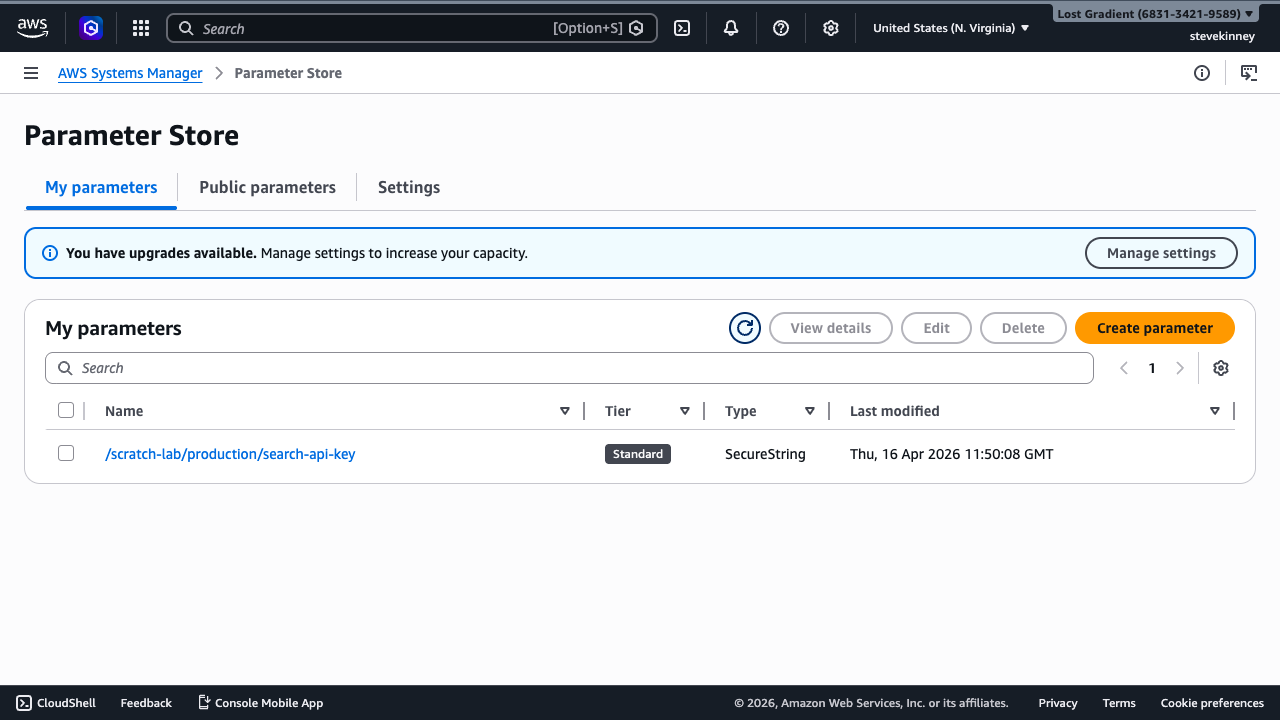Screen dimensions: 1280x720
Task: Go to the next page arrow
Action: click(x=1180, y=368)
